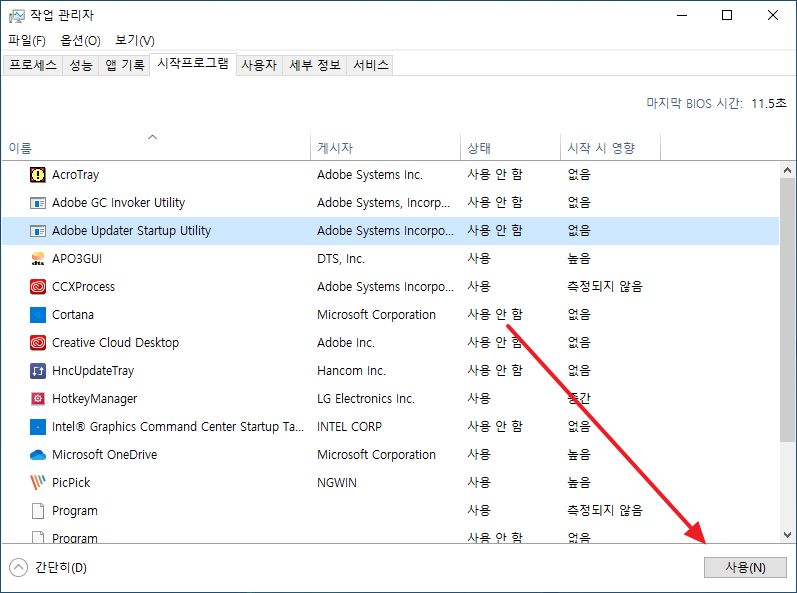Switch to the 앱 기록 tab
Viewport: 797px width, 593px height.
click(125, 65)
